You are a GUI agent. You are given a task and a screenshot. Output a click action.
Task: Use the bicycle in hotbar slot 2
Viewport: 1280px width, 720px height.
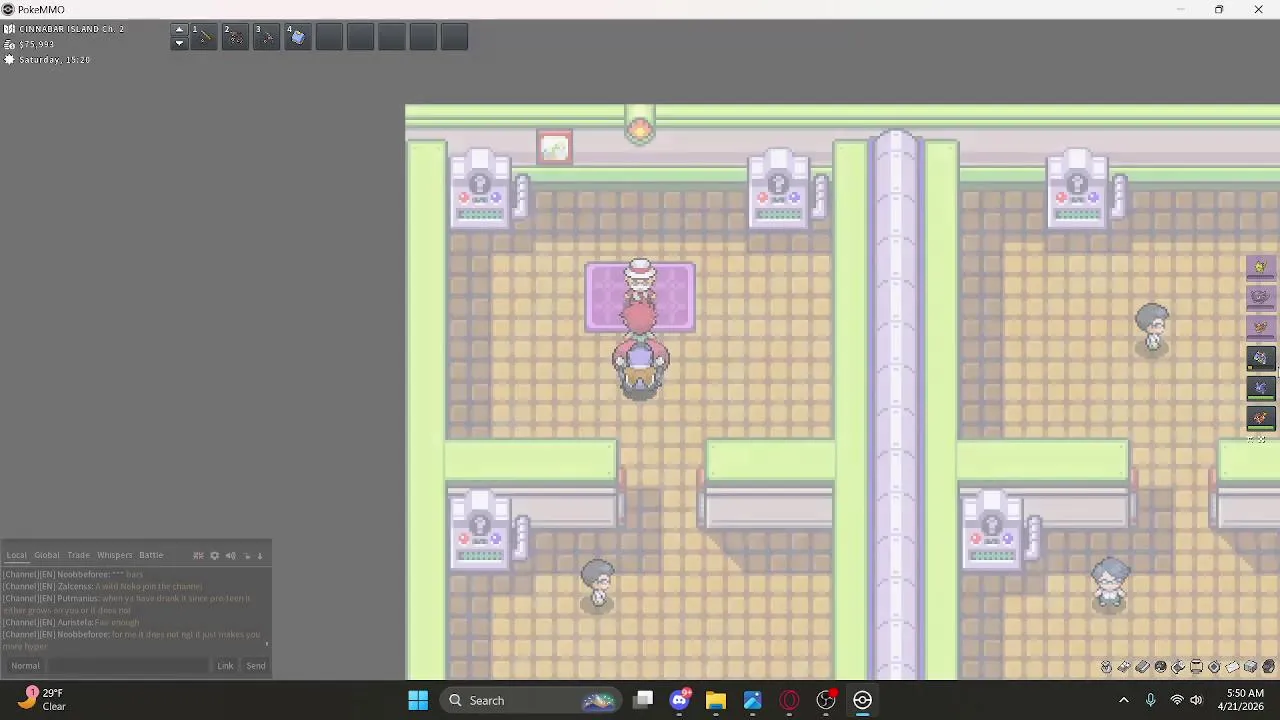pos(234,37)
